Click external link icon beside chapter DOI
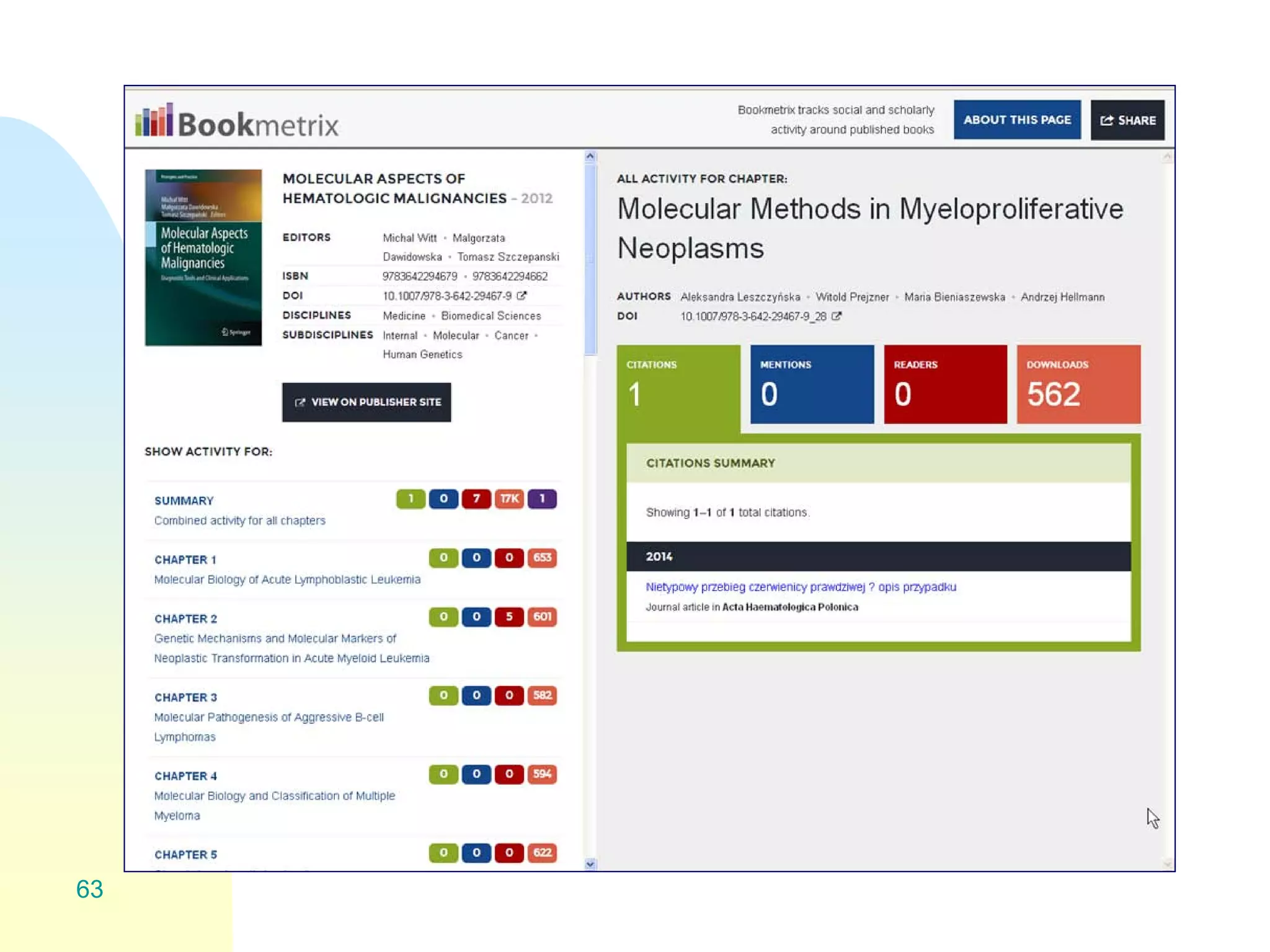Viewport: 1270px width, 952px height. [837, 316]
